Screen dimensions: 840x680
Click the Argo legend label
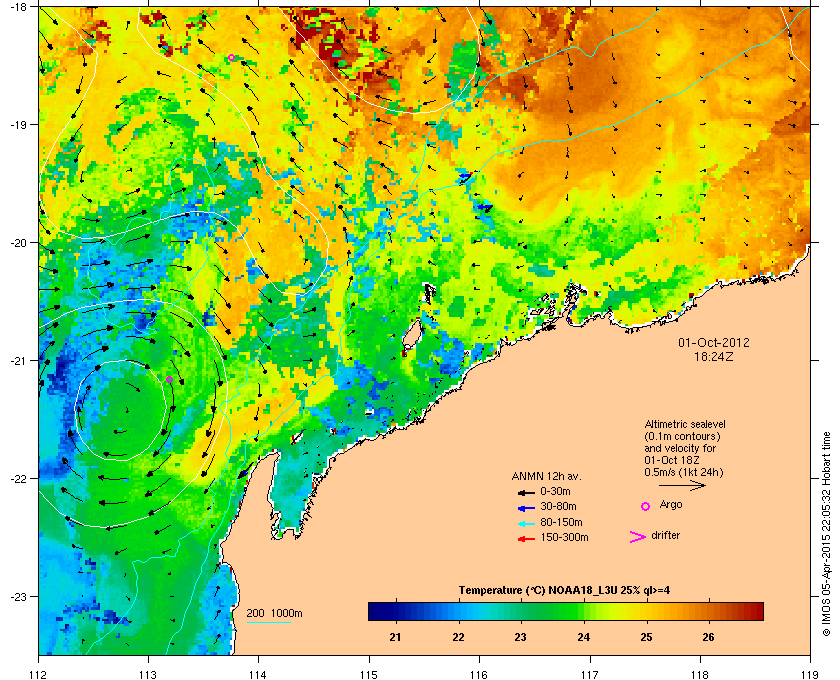[671, 505]
